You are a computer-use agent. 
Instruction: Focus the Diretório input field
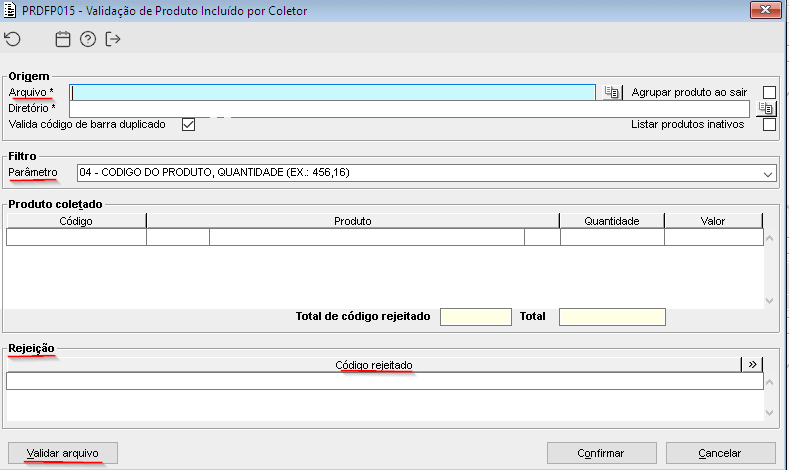pyautogui.click(x=409, y=109)
